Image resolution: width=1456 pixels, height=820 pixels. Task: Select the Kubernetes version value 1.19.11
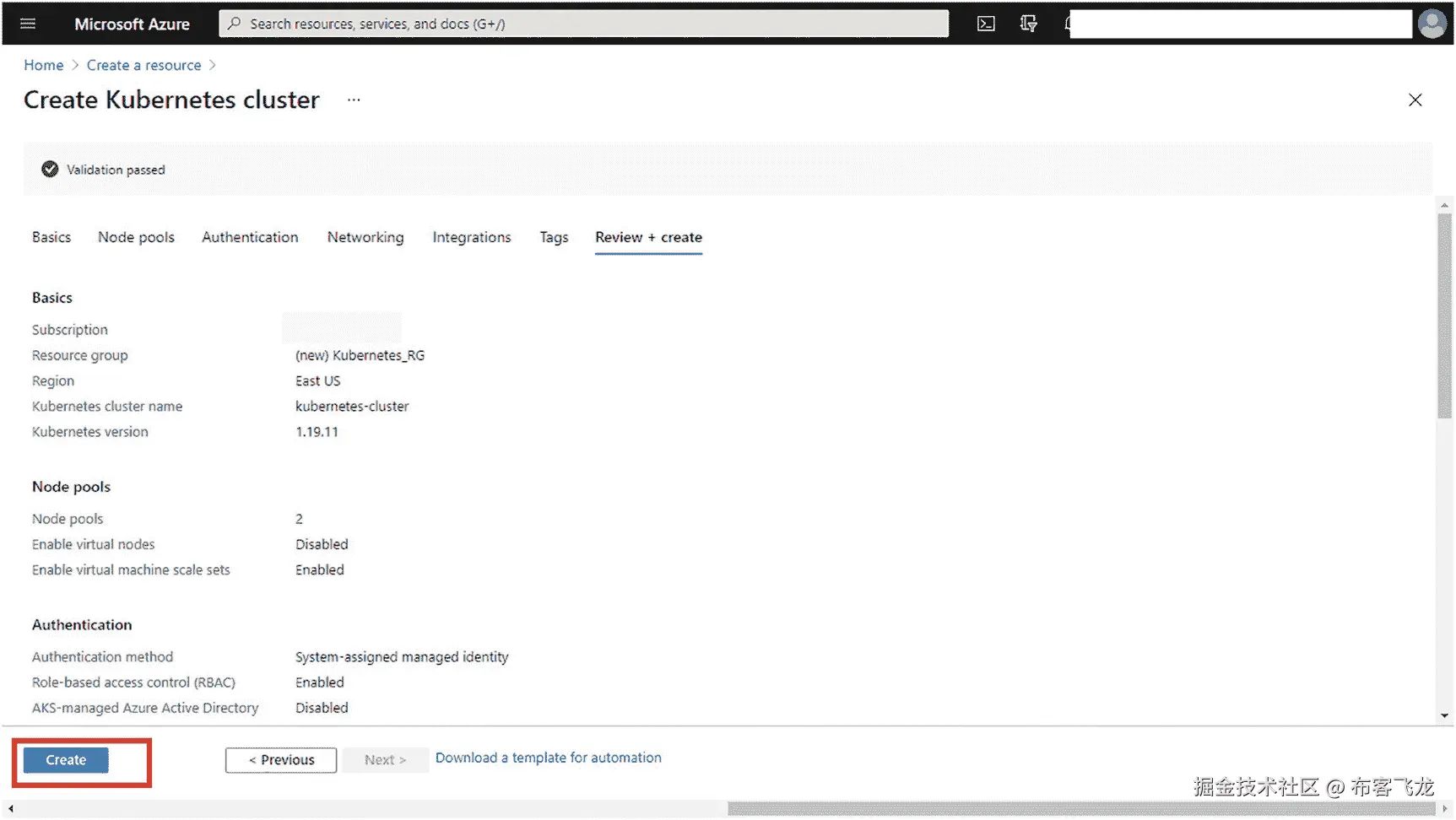317,431
